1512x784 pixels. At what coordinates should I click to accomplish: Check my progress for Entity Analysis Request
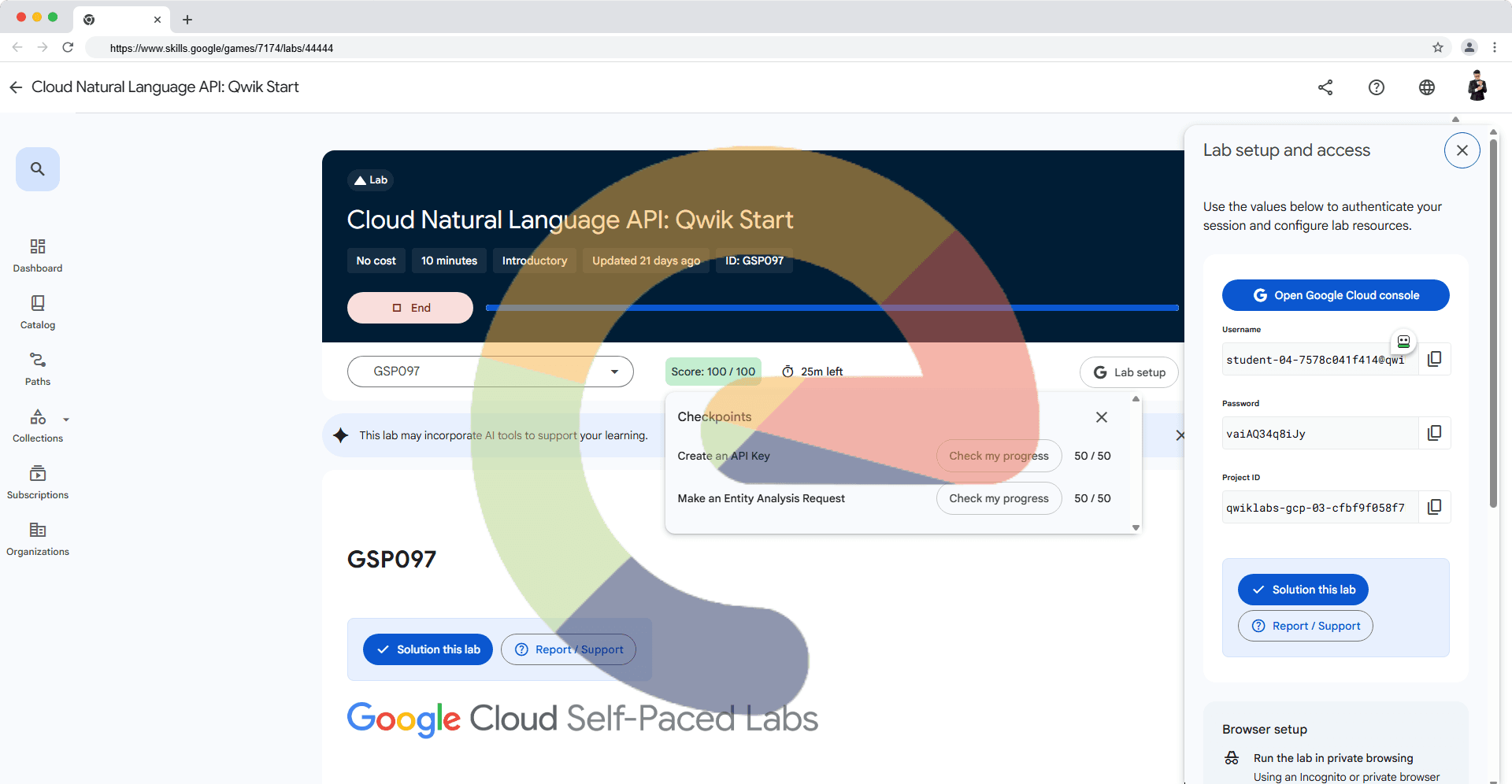(999, 498)
